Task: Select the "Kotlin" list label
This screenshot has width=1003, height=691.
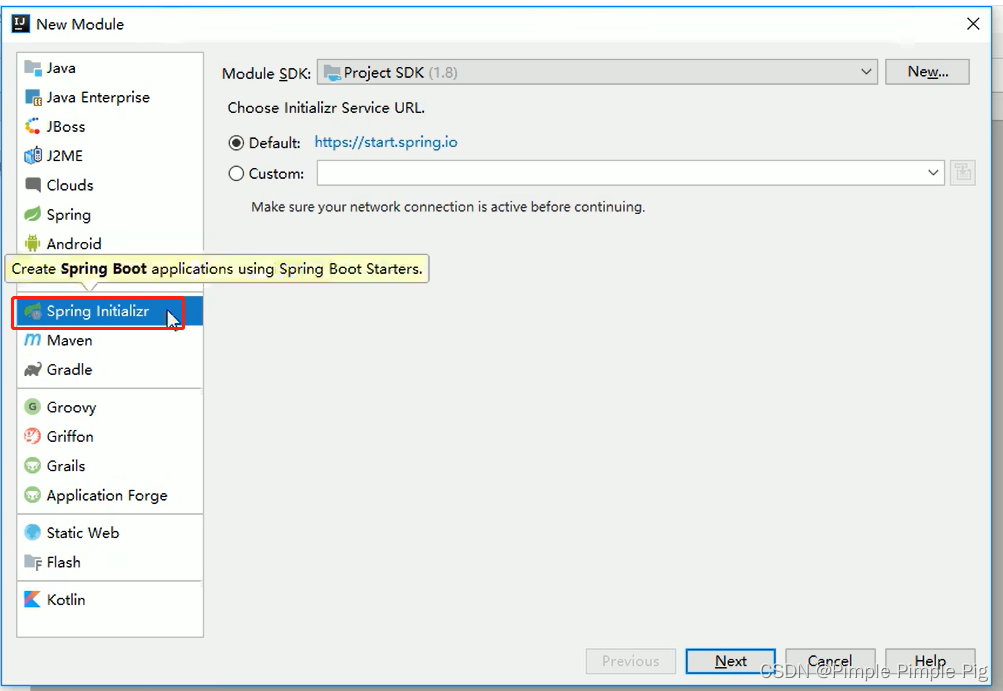Action: click(x=66, y=600)
